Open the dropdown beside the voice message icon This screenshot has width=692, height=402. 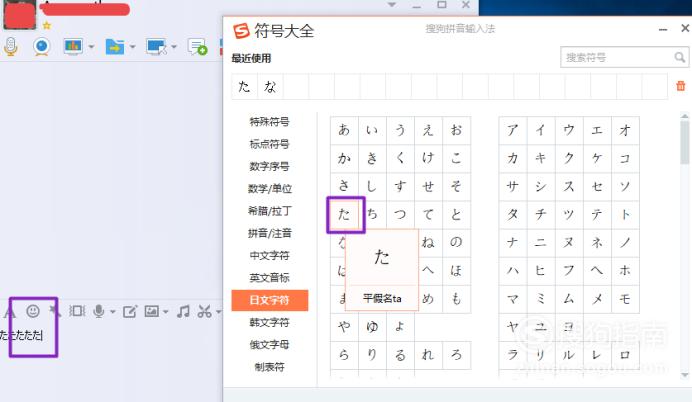pos(113,312)
